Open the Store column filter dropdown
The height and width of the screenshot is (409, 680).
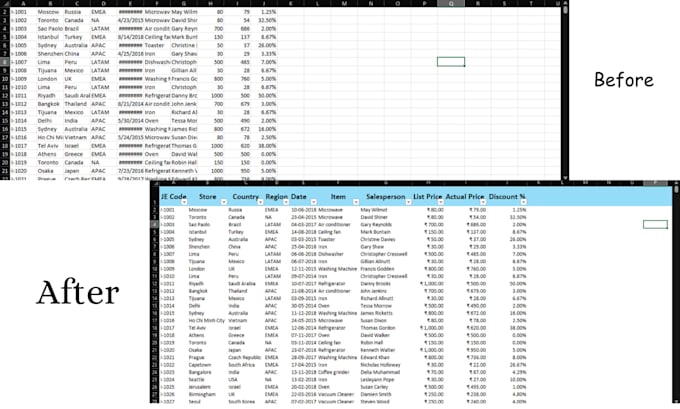[x=224, y=202]
